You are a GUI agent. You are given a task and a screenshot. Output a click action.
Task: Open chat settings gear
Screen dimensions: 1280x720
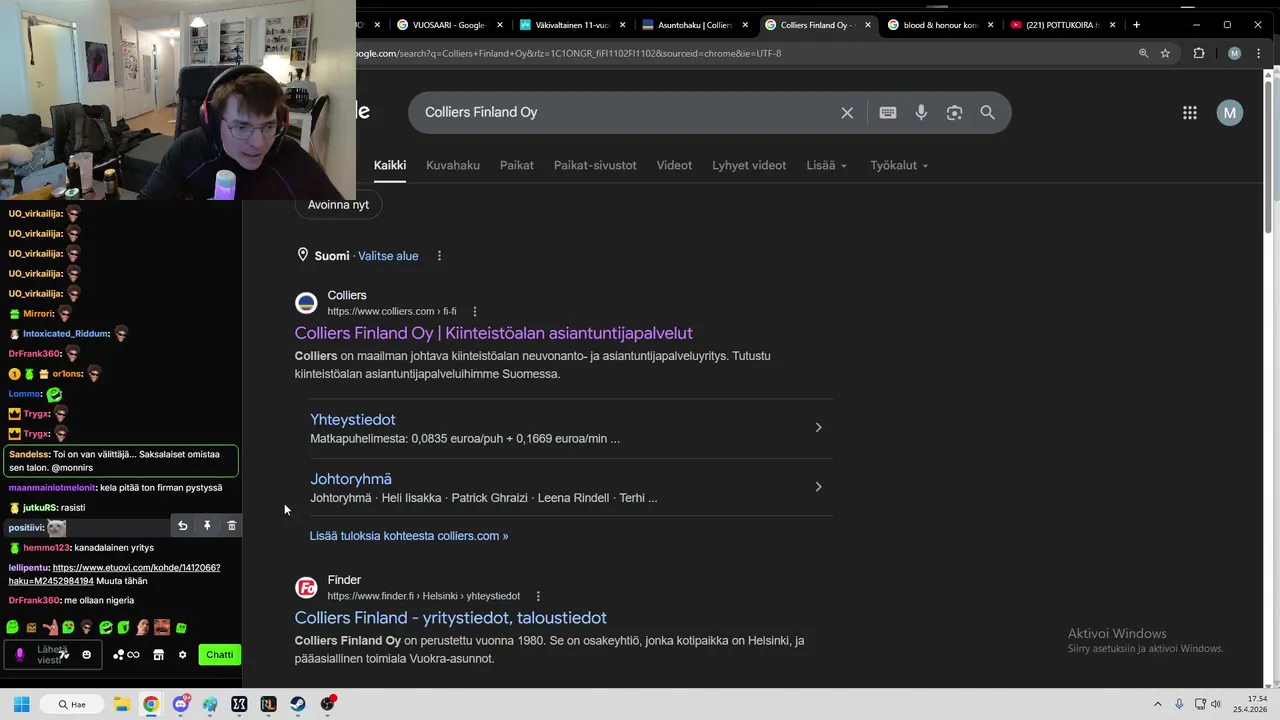pyautogui.click(x=182, y=655)
